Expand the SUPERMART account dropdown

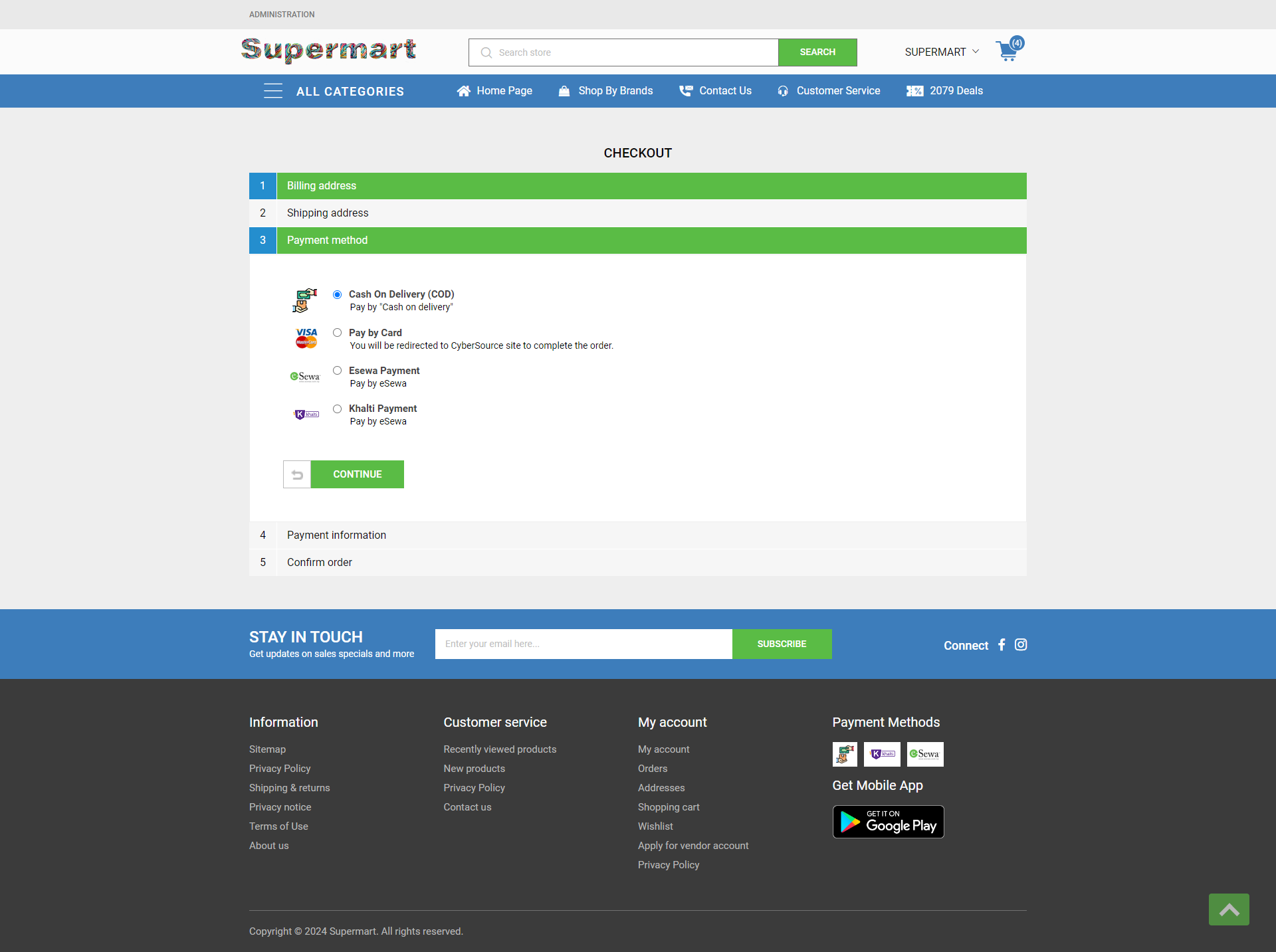pos(942,52)
